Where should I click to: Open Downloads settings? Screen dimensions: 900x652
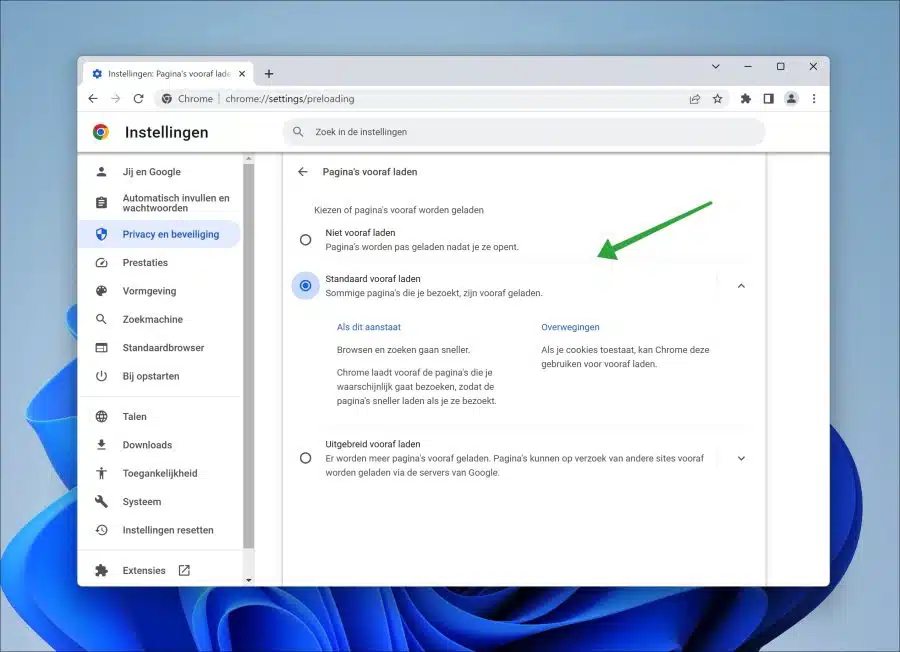[x=159, y=445]
